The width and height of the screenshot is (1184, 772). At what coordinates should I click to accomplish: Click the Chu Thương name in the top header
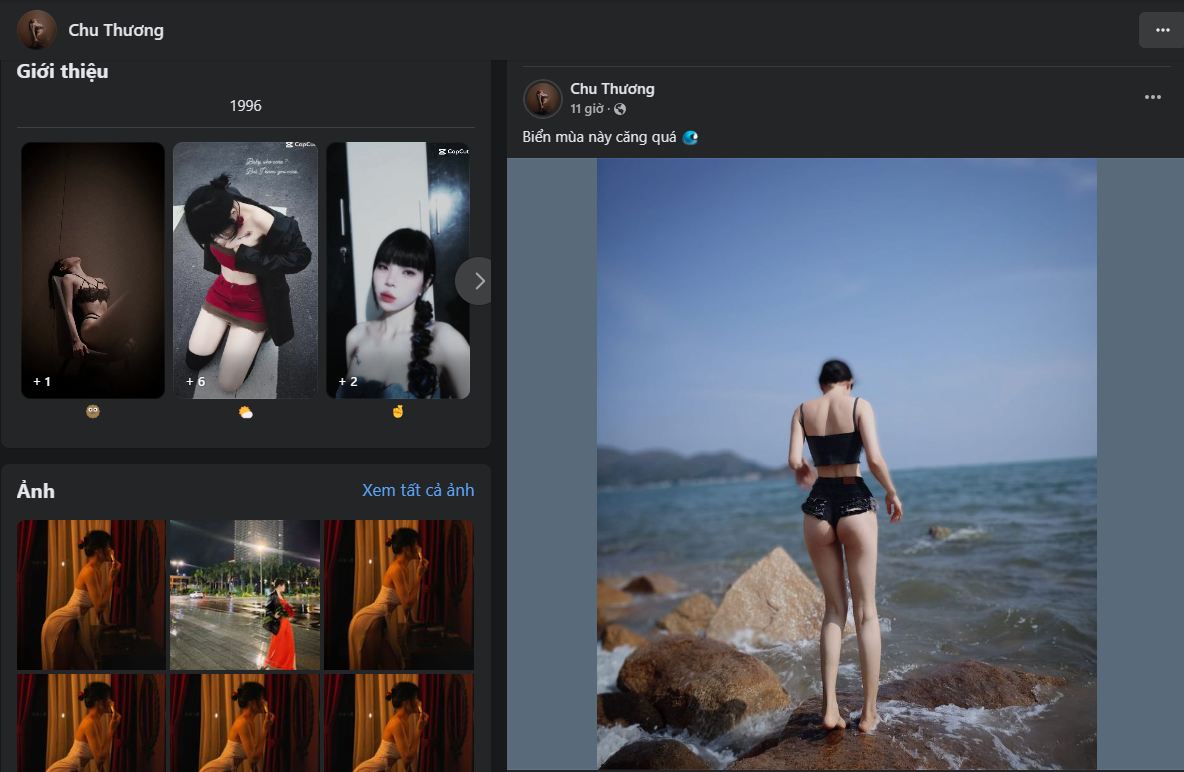coord(116,30)
